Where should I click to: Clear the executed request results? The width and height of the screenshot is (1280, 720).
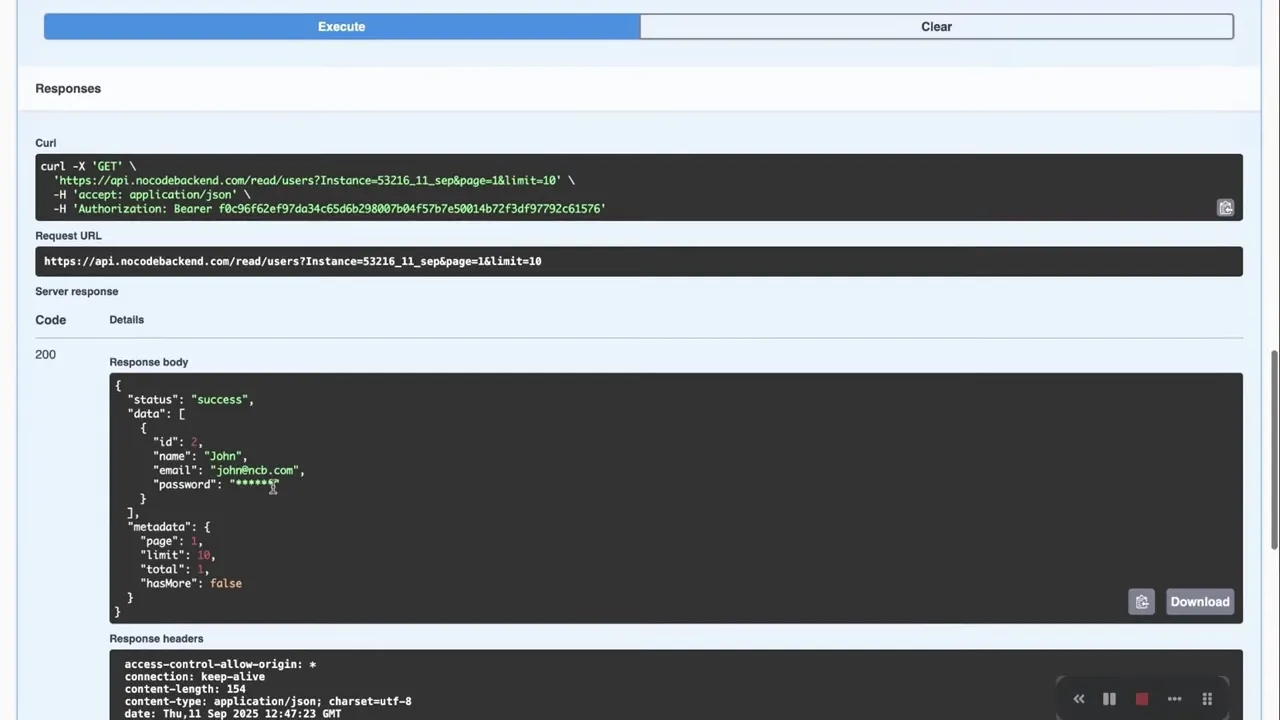(936, 27)
